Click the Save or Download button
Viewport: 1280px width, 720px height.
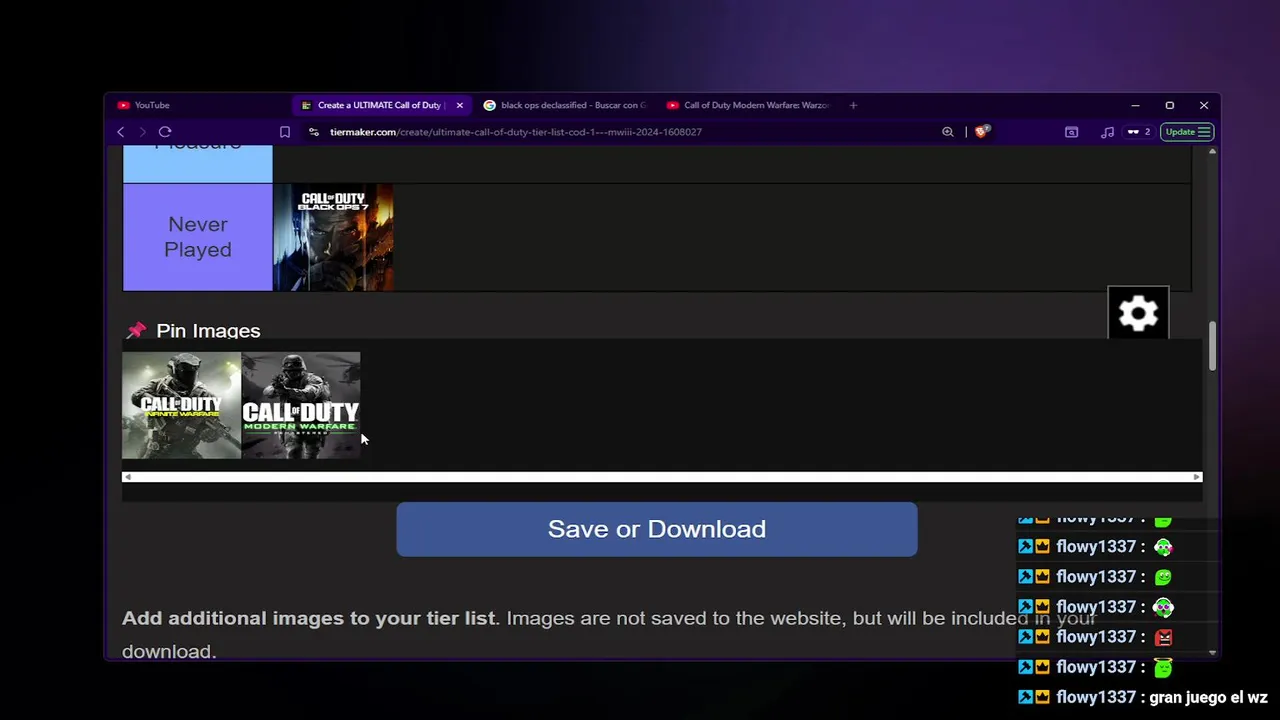click(x=657, y=529)
